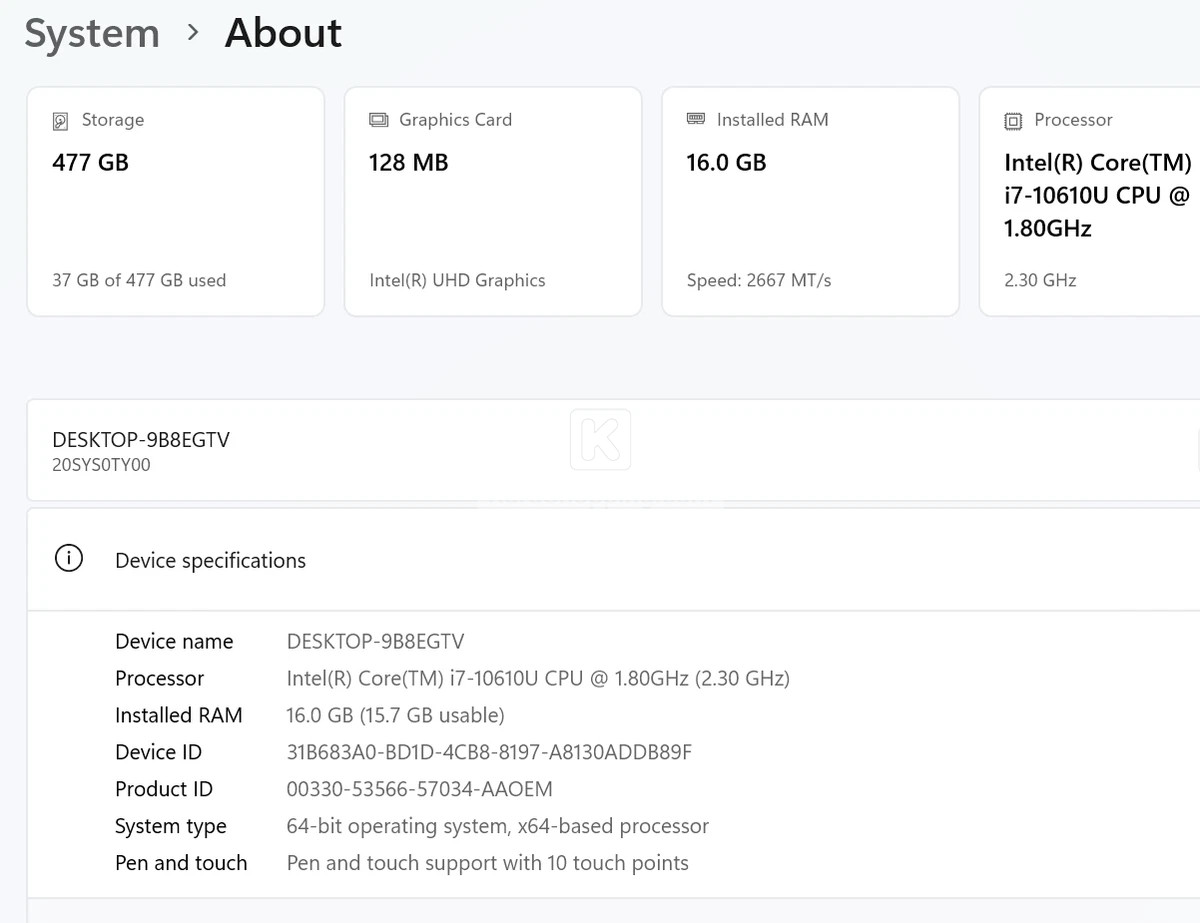Click the Storage disk icon
The image size is (1200, 923).
coord(61,121)
